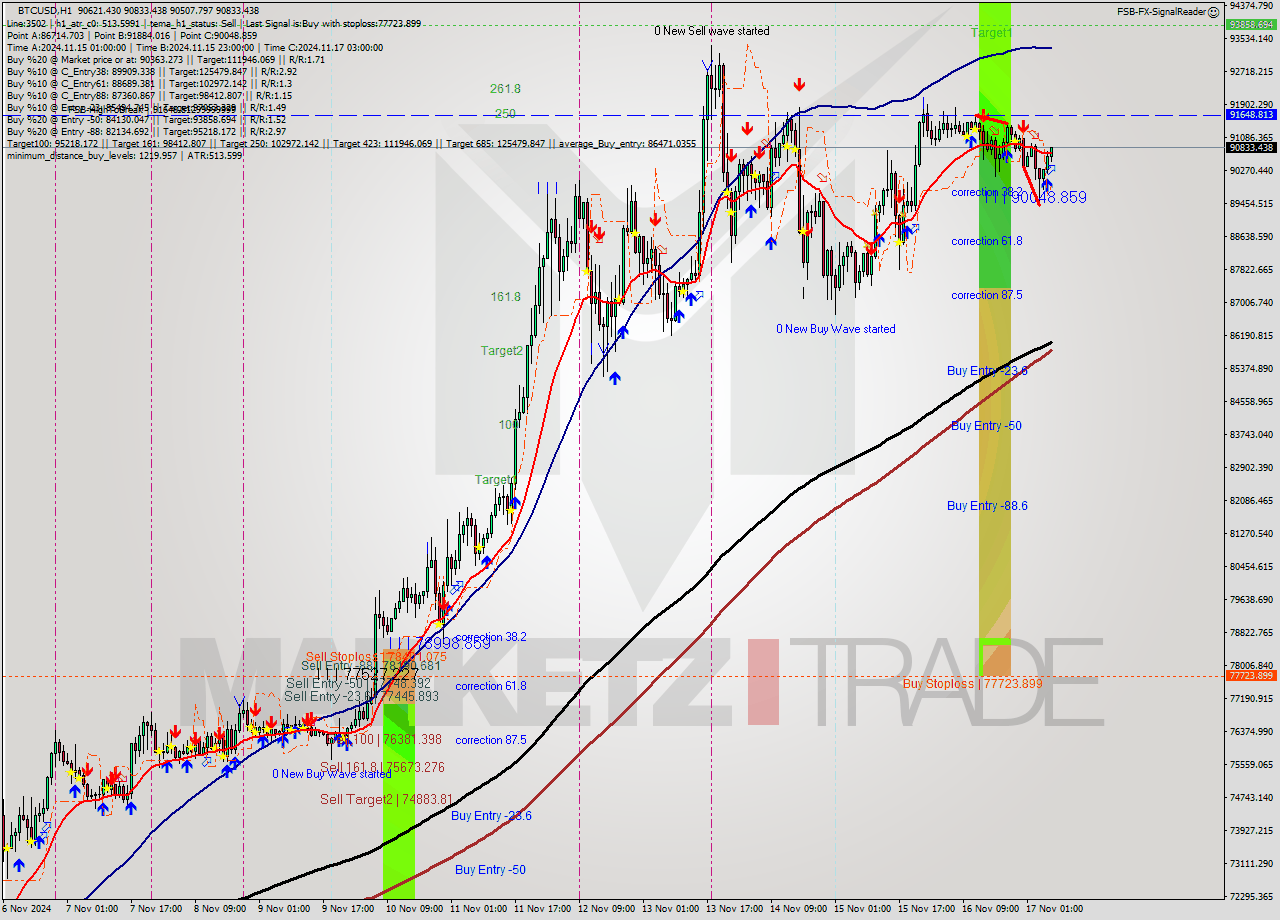The height and width of the screenshot is (920, 1280).
Task: Click the 86190.815 price scale value
Action: pos(1250,335)
